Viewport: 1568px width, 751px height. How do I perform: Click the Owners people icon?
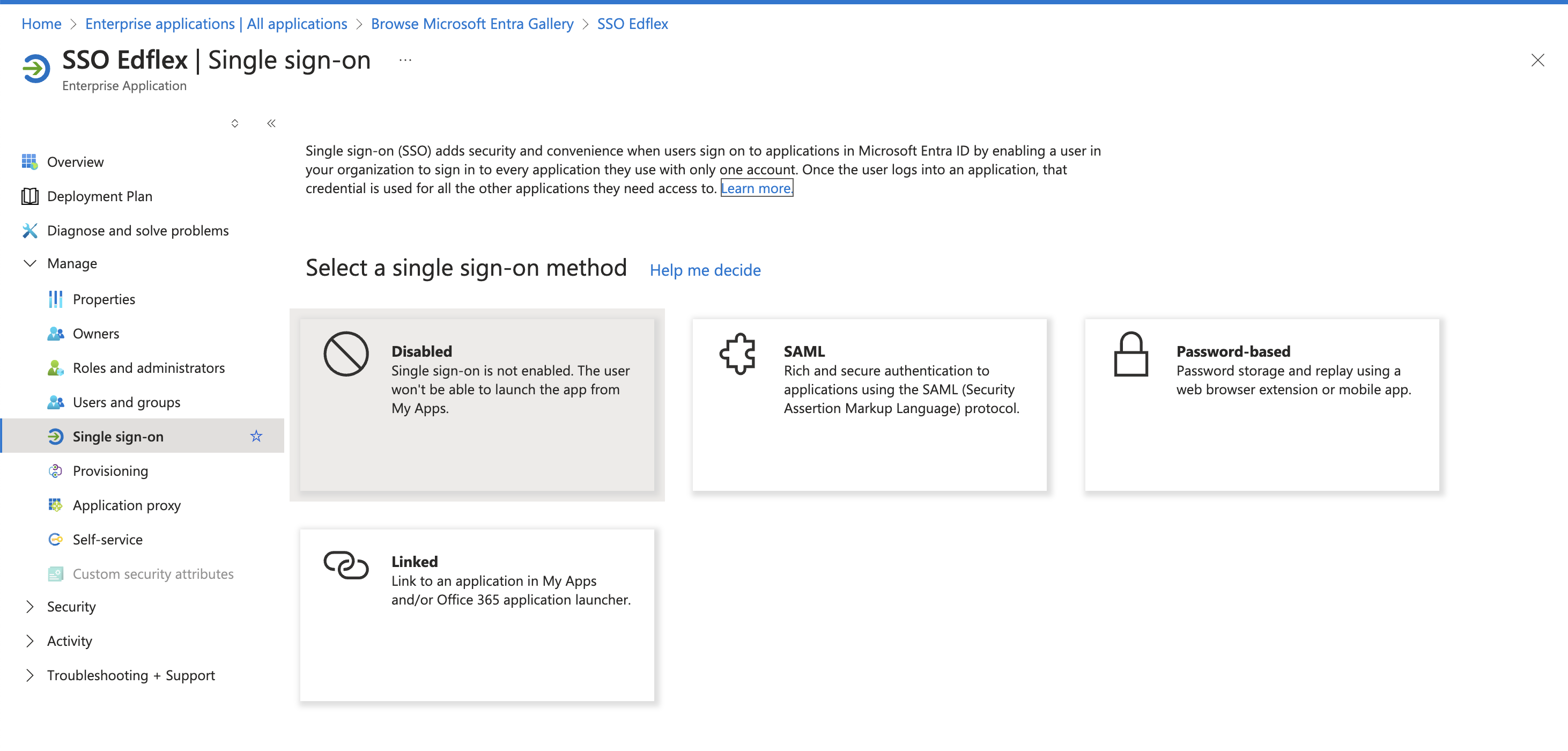pyautogui.click(x=55, y=334)
